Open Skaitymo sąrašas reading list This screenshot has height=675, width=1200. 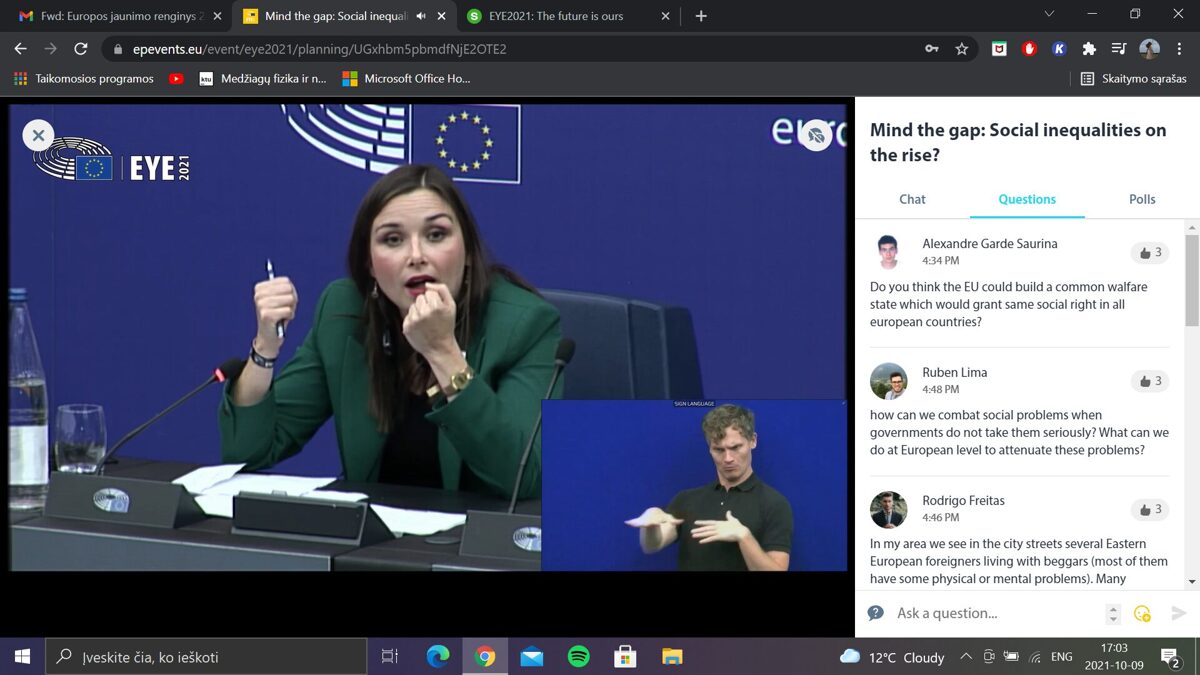point(1134,78)
